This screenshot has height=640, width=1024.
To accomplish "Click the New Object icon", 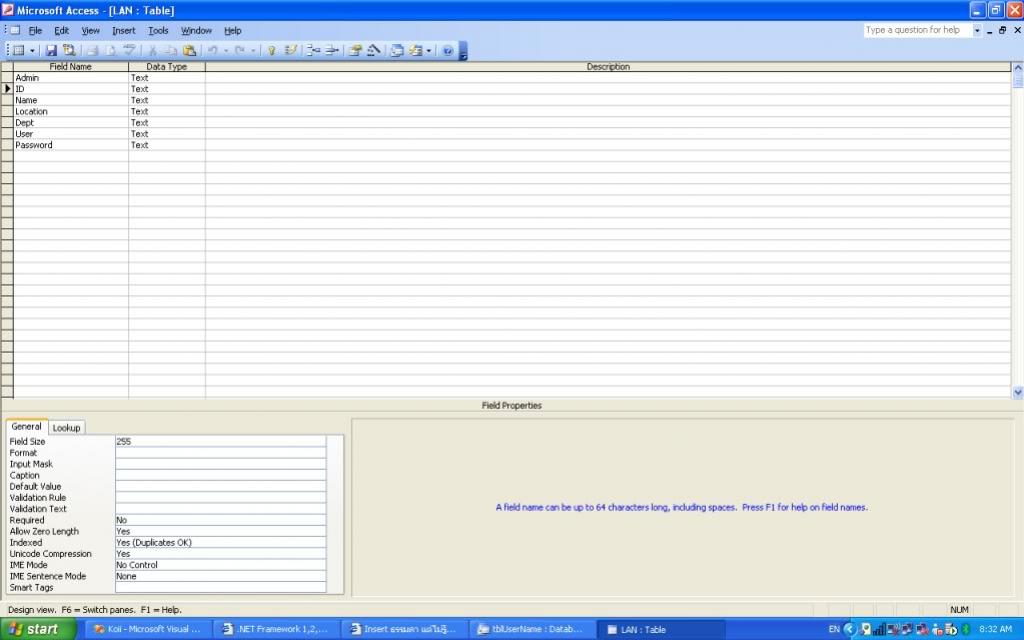I will [415, 50].
